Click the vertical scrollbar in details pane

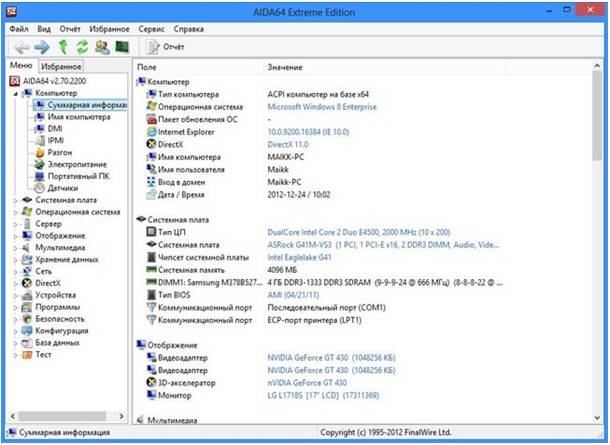point(596,250)
